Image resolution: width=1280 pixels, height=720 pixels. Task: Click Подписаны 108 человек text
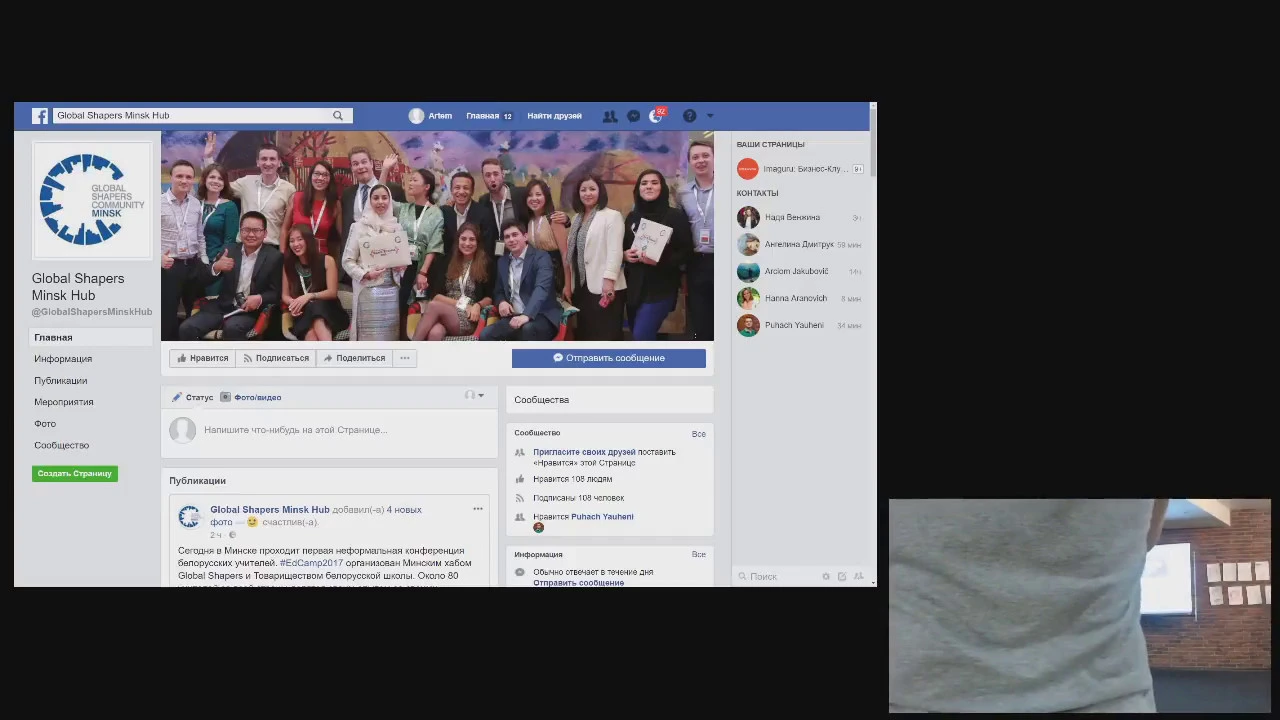point(578,498)
